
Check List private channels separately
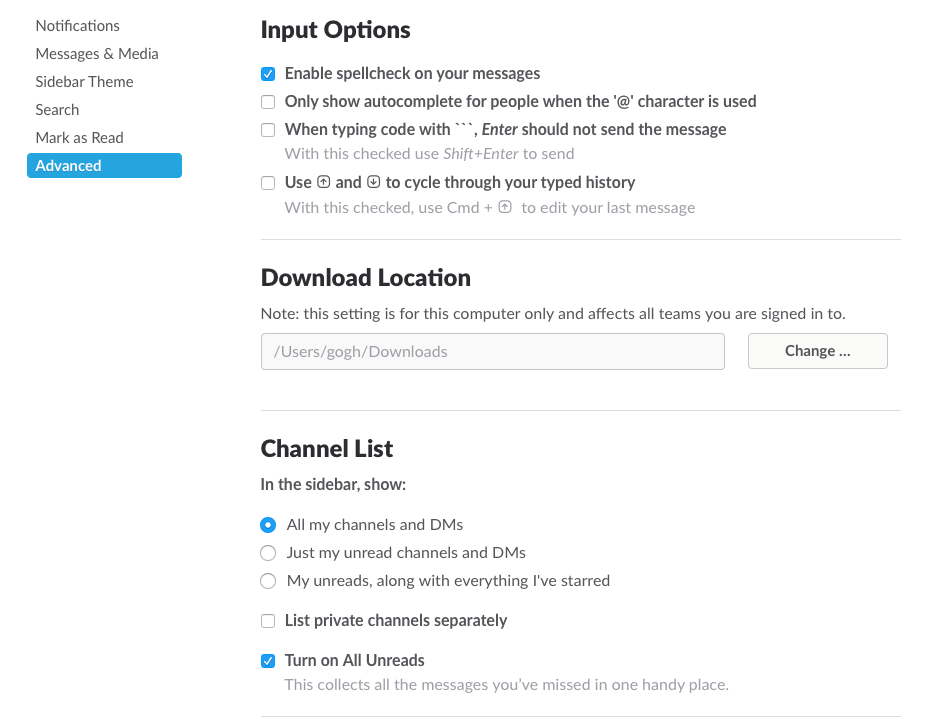click(x=268, y=621)
